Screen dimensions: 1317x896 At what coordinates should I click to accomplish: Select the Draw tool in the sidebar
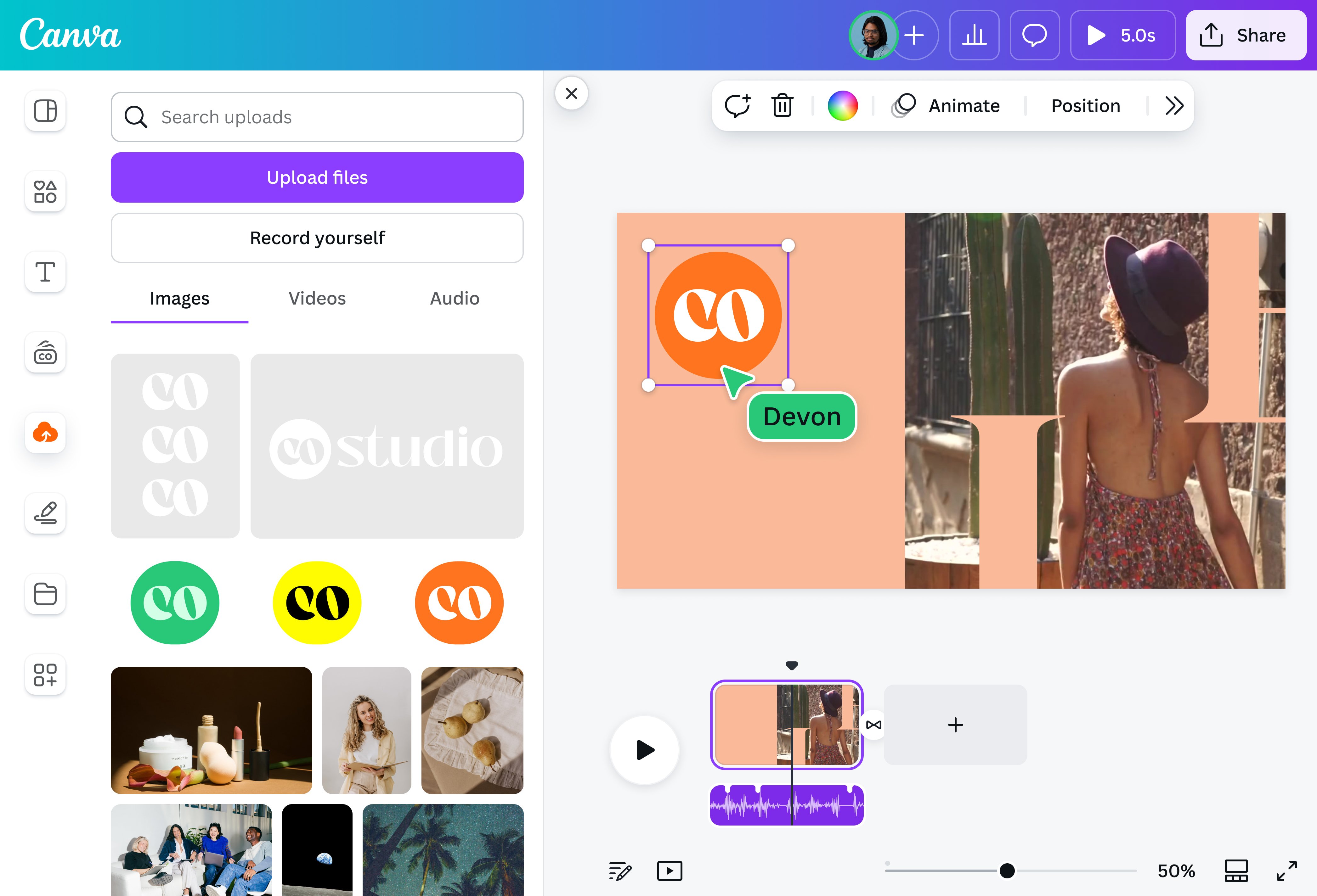[x=45, y=513]
